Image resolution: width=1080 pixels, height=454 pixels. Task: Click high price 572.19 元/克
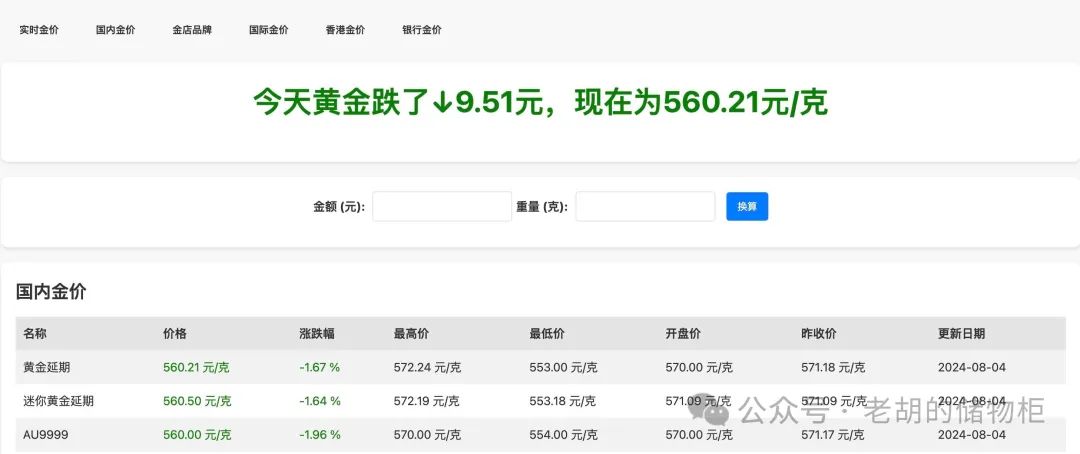tap(426, 401)
